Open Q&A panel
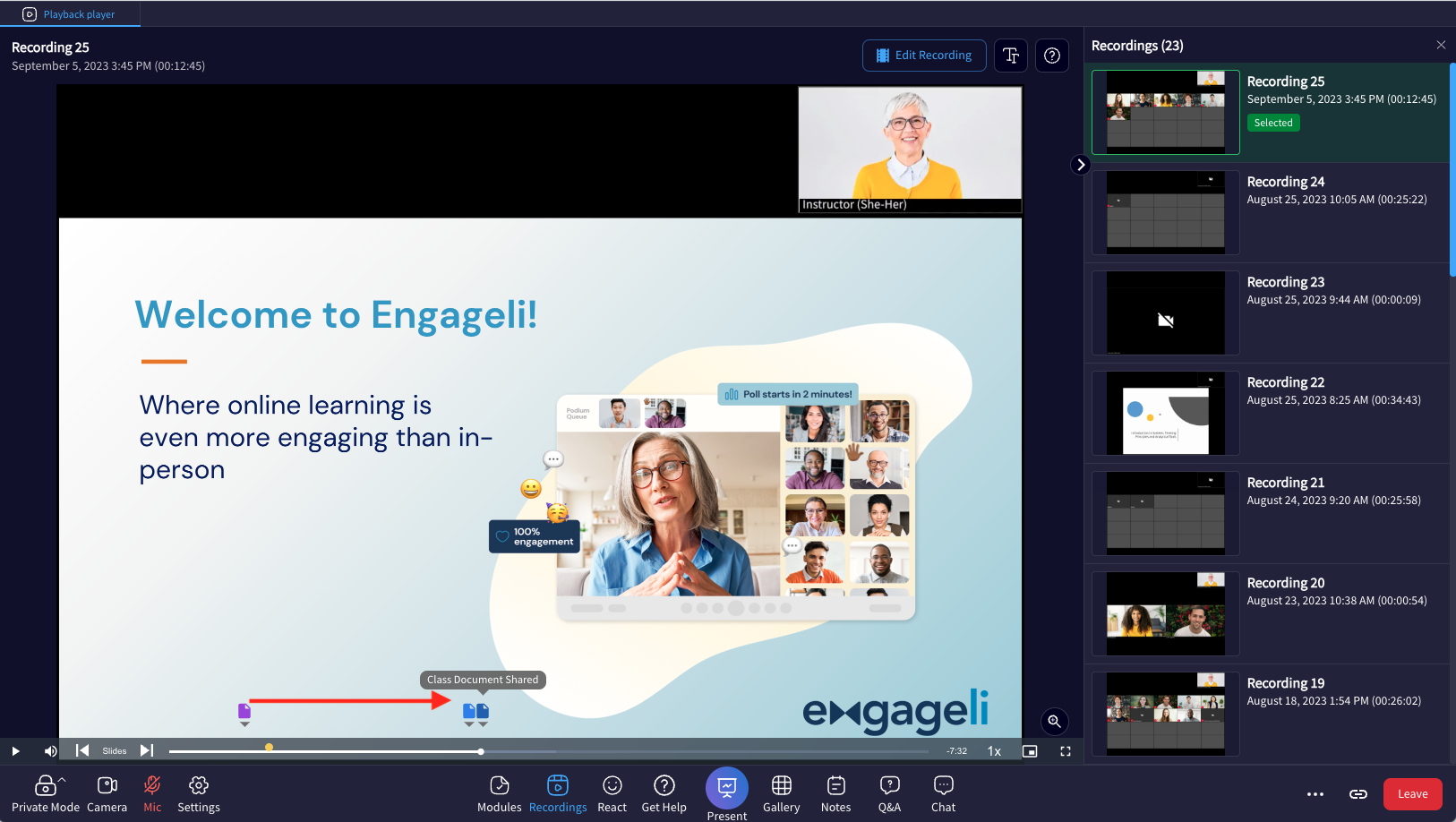1456x822 pixels. click(x=890, y=794)
